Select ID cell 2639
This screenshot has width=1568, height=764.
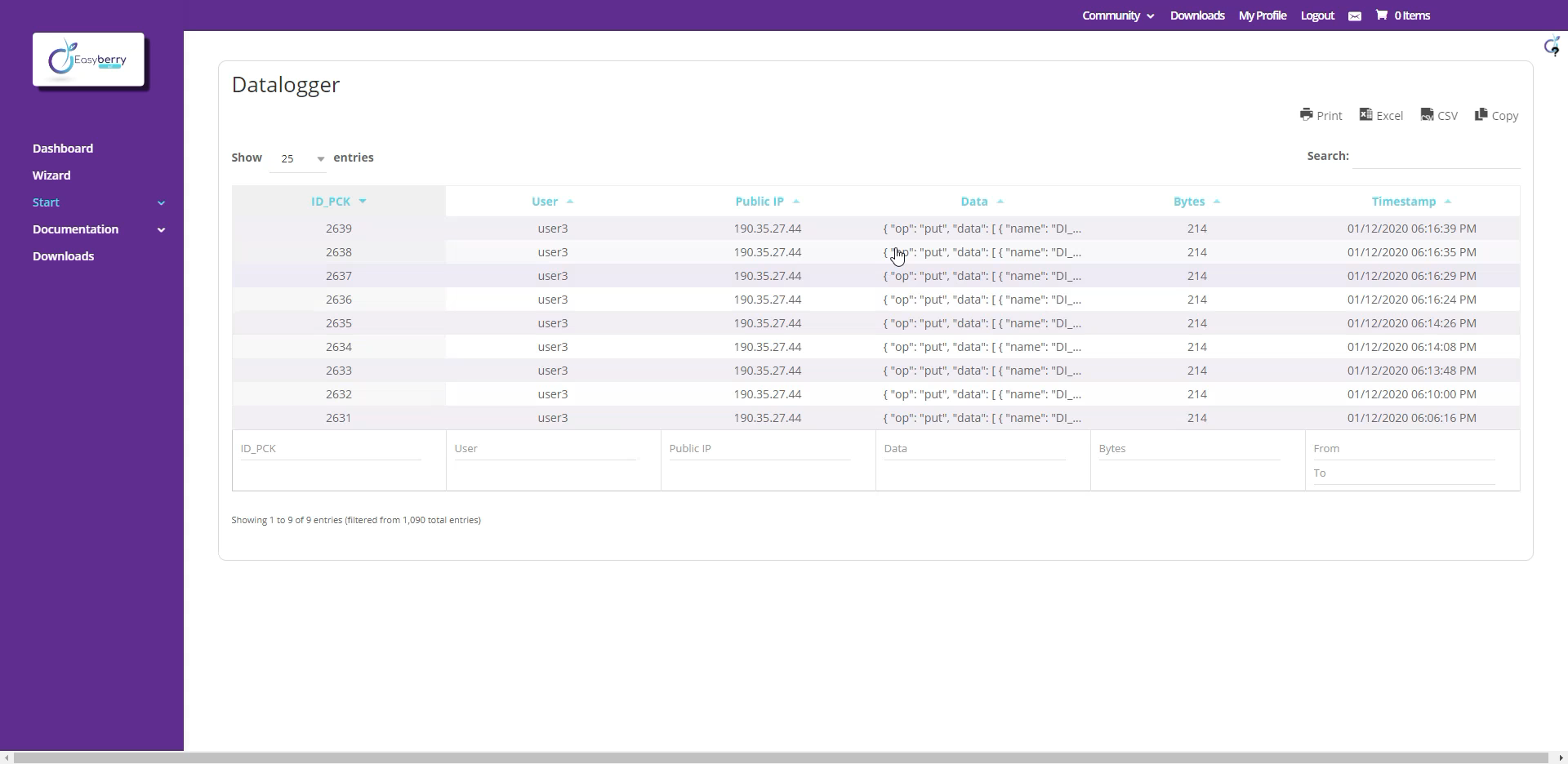(339, 229)
